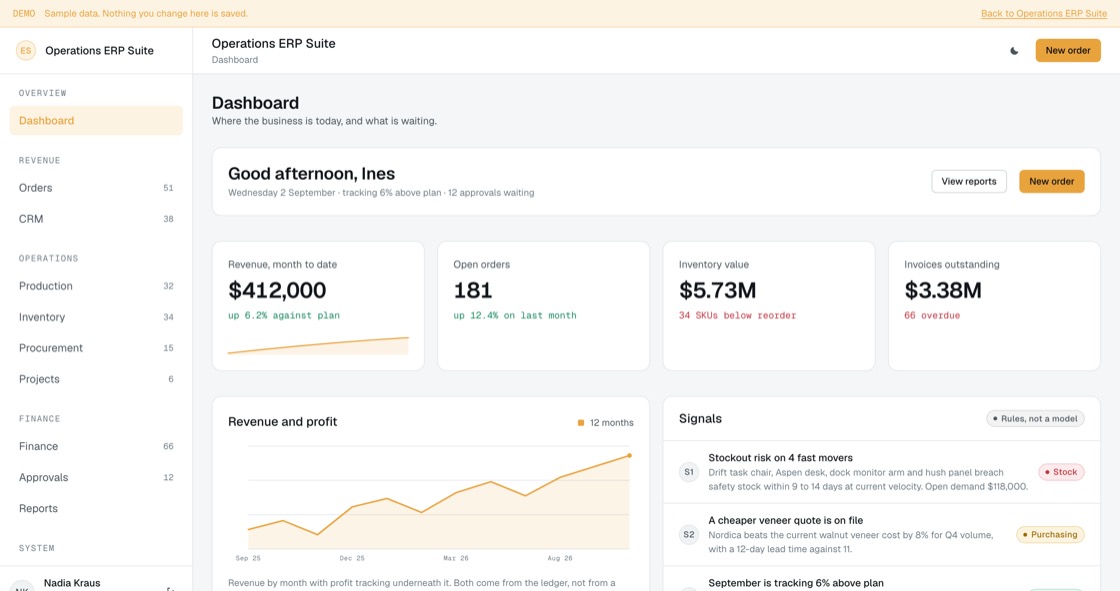Image resolution: width=1120 pixels, height=591 pixels.
Task: Click the S1 badge on the stockout signal
Action: tap(689, 472)
